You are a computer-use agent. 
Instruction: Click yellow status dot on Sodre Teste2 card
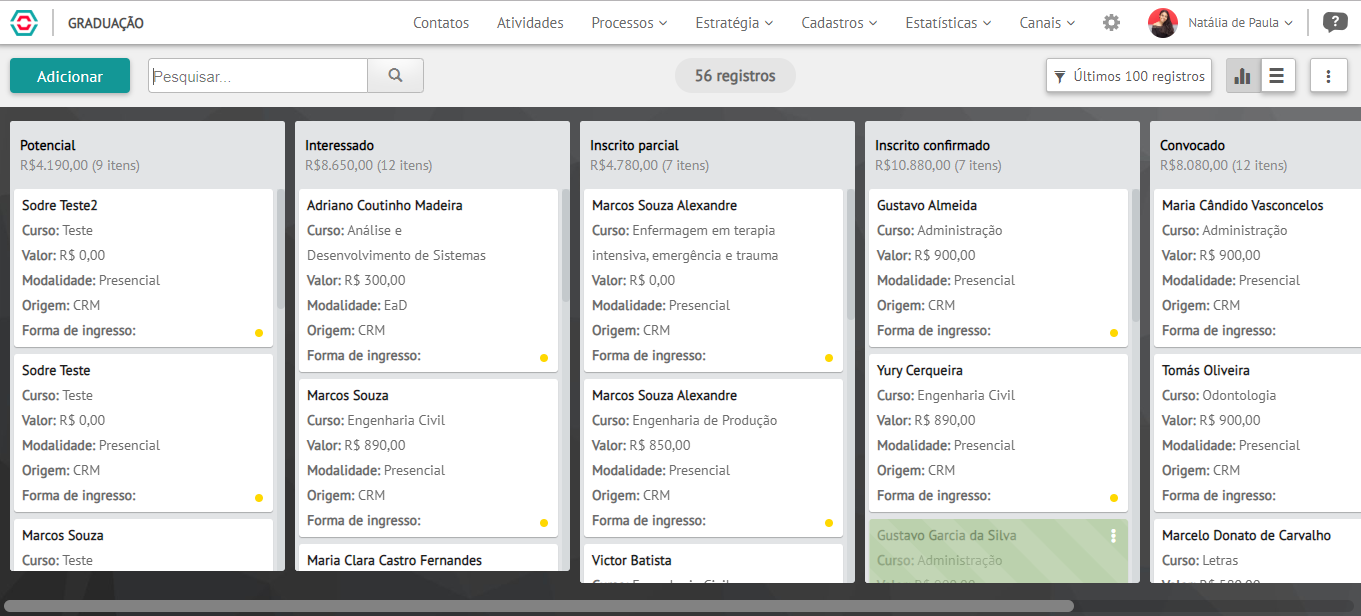click(x=259, y=333)
